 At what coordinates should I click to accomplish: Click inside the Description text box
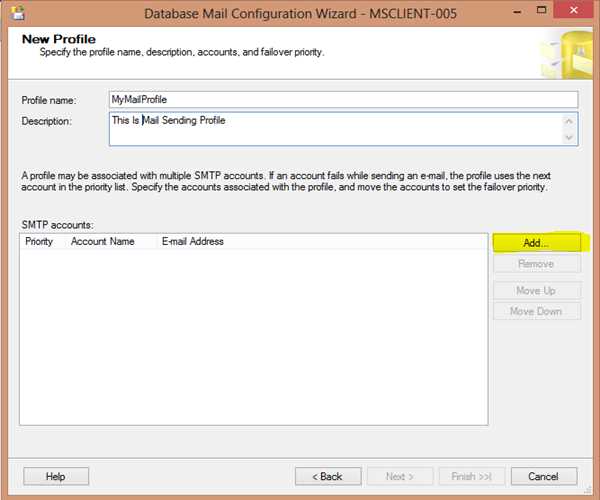335,128
